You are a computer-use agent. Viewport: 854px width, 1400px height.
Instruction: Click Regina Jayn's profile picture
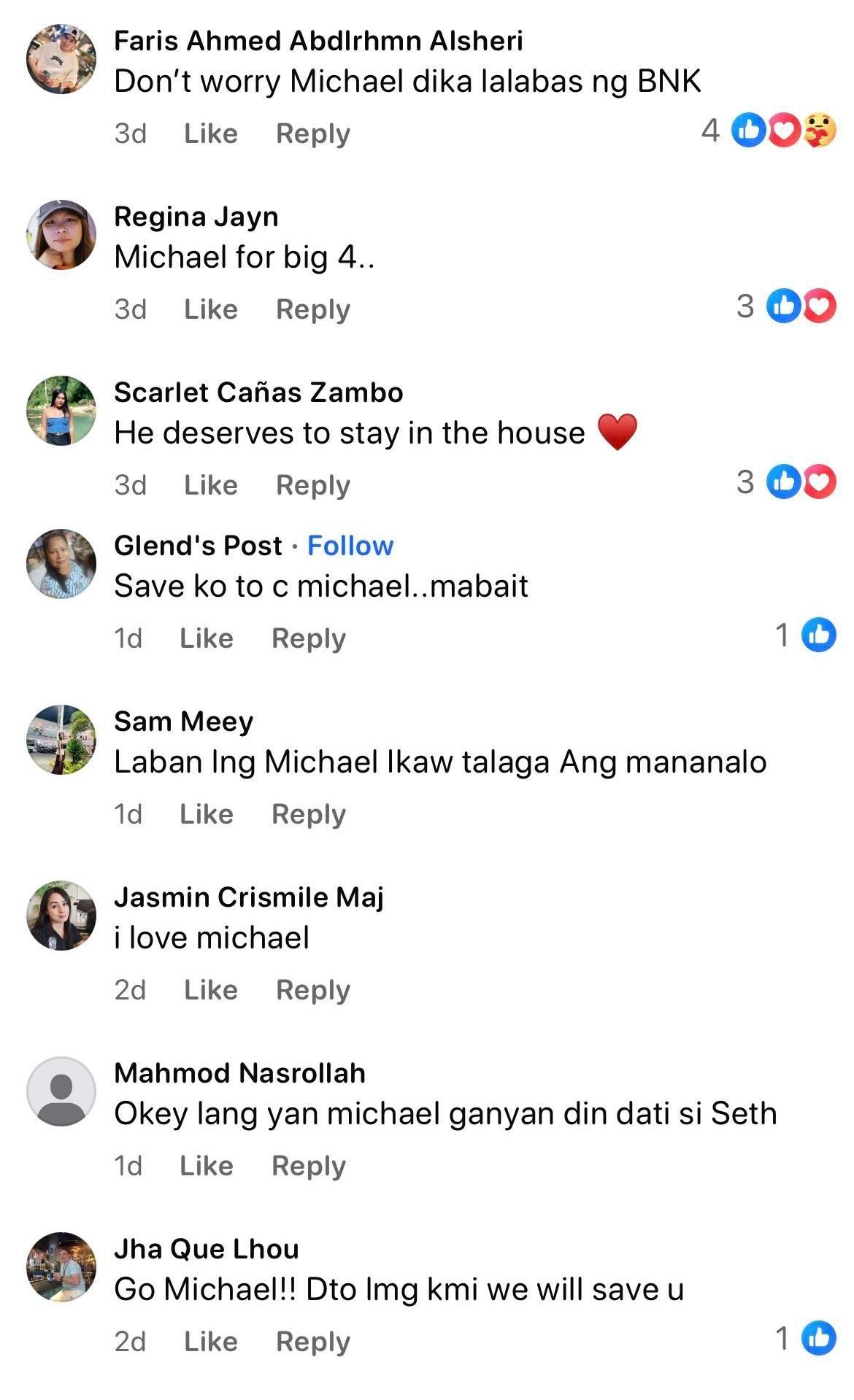[x=61, y=235]
